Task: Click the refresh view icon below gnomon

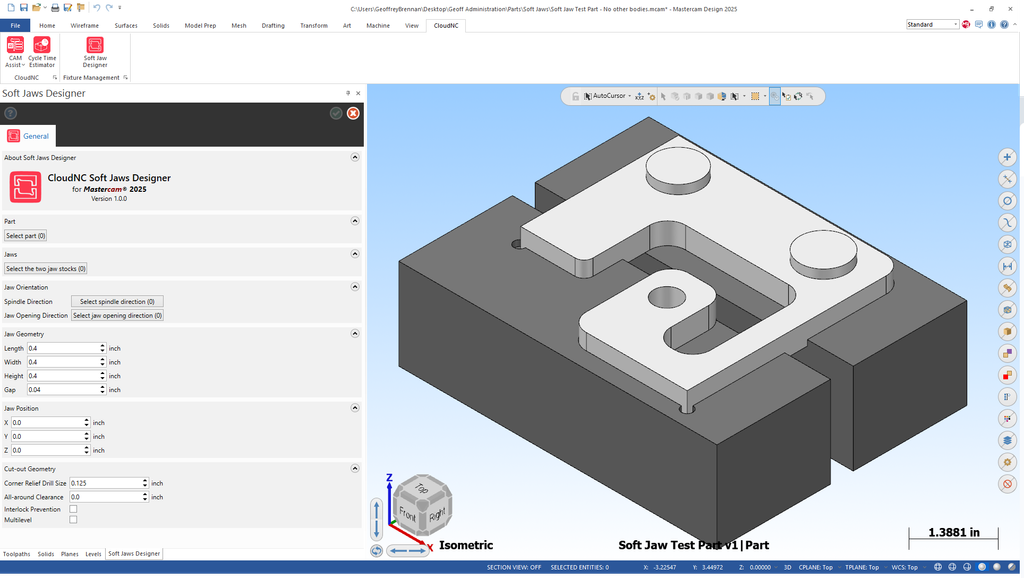Action: pyautogui.click(x=377, y=551)
